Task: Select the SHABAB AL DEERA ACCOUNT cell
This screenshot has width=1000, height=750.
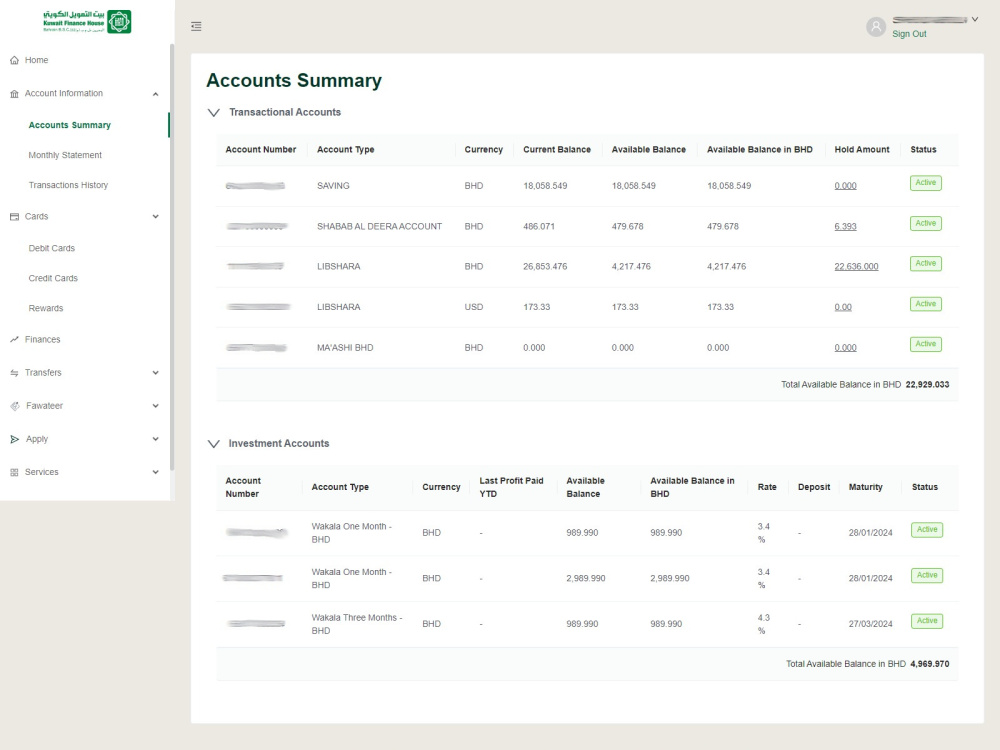Action: (379, 226)
